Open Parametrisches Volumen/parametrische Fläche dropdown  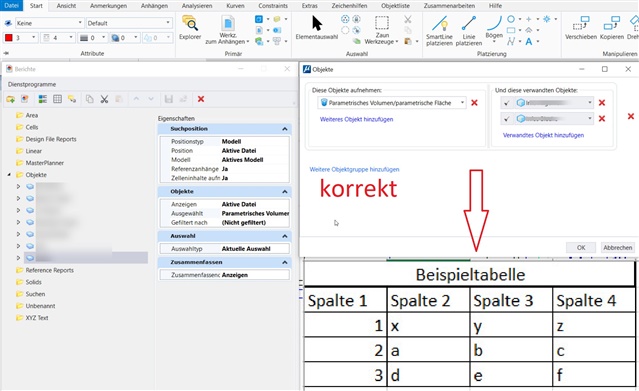(x=392, y=103)
